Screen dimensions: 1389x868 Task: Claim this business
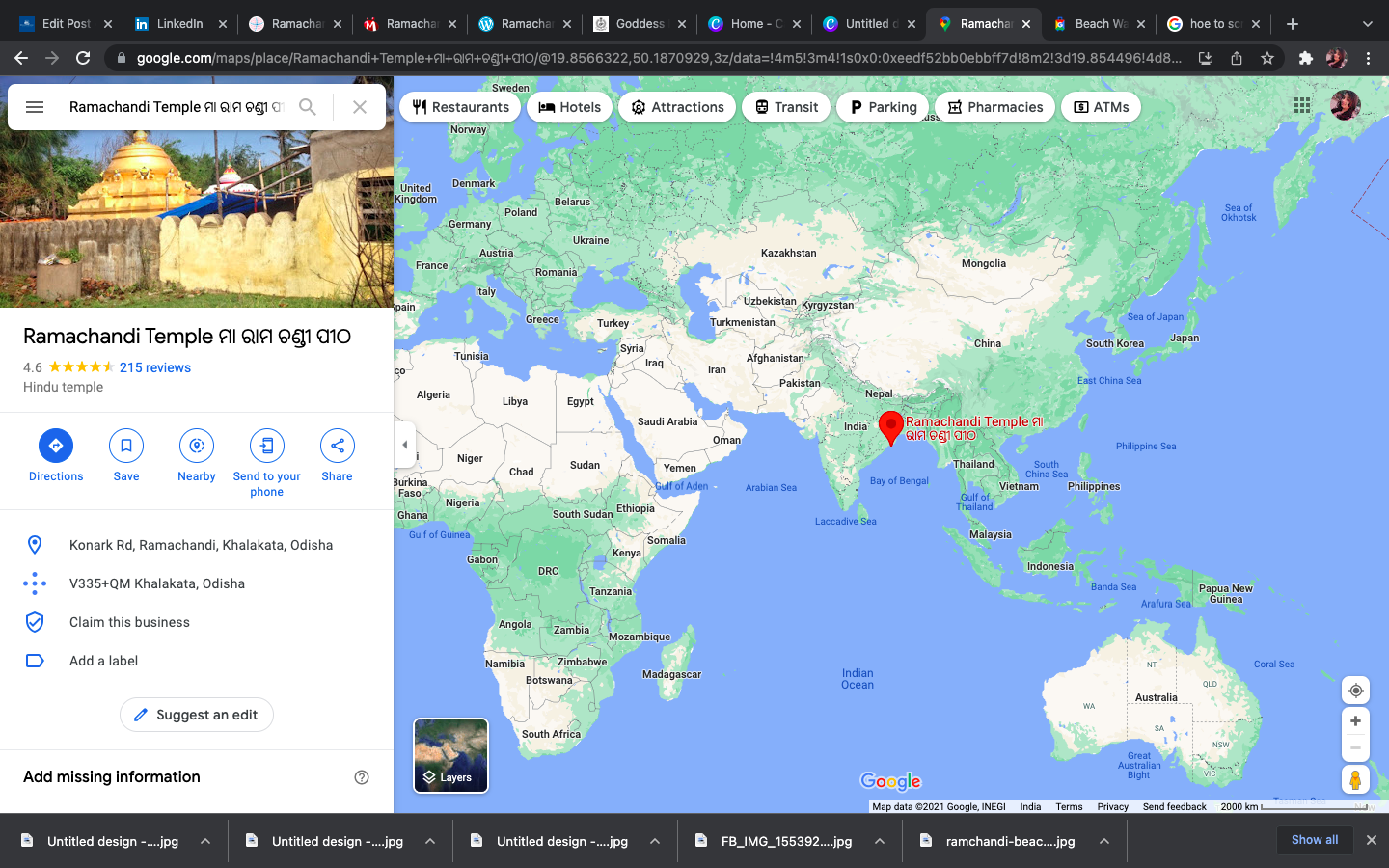pyautogui.click(x=197, y=622)
